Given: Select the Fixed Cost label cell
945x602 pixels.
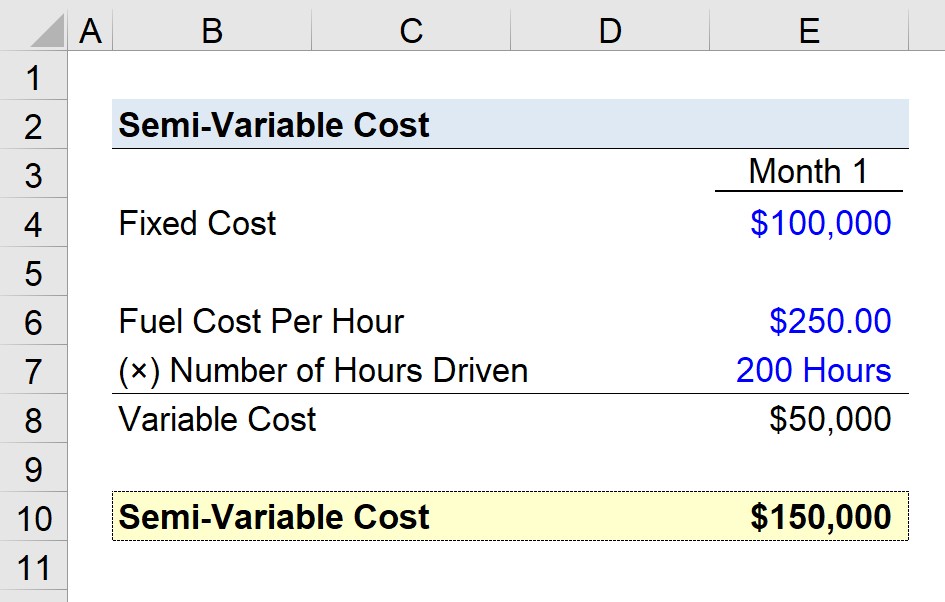Looking at the screenshot, I should pos(197,223).
